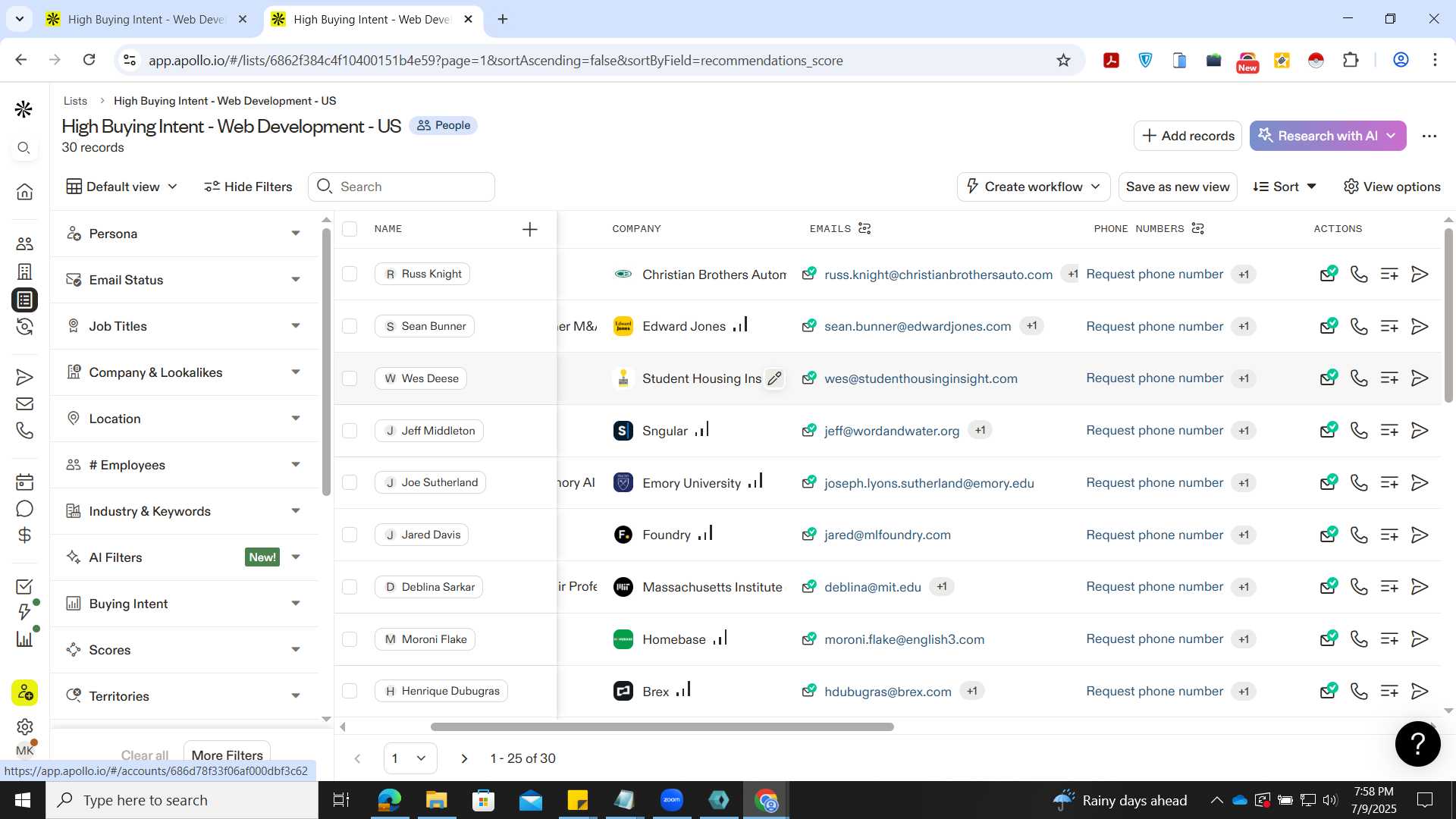
Task: Add a column with plus icon
Action: point(530,229)
